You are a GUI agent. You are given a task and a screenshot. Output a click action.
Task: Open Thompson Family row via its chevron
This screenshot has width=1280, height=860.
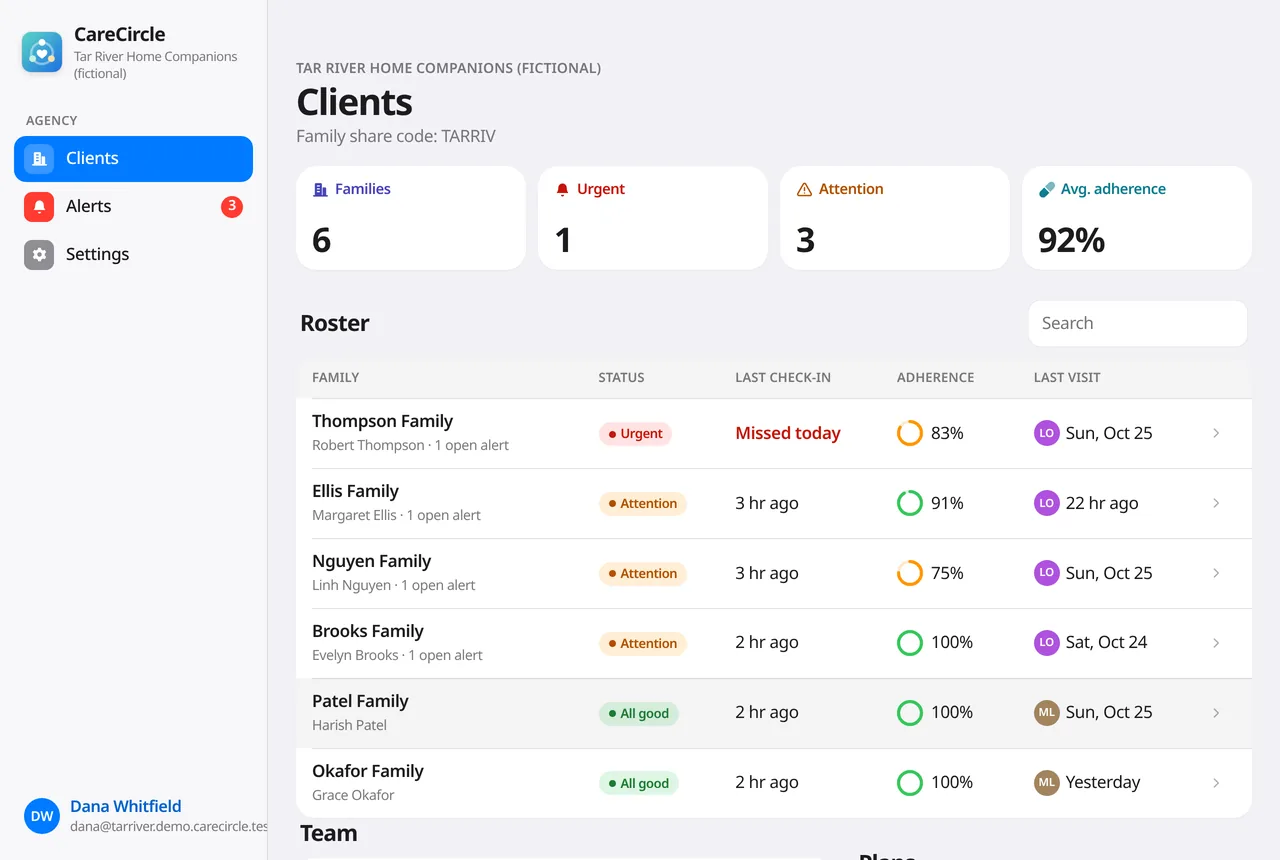(1216, 433)
